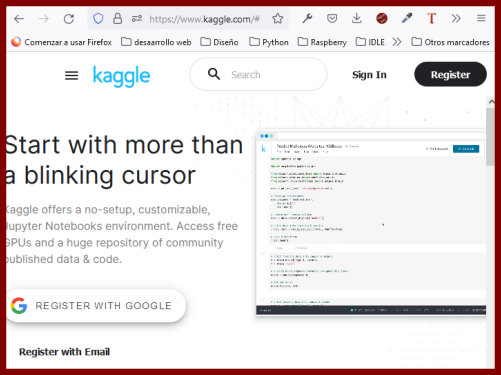
Task: Open the site permissions icon in address bar
Action: tap(137, 18)
